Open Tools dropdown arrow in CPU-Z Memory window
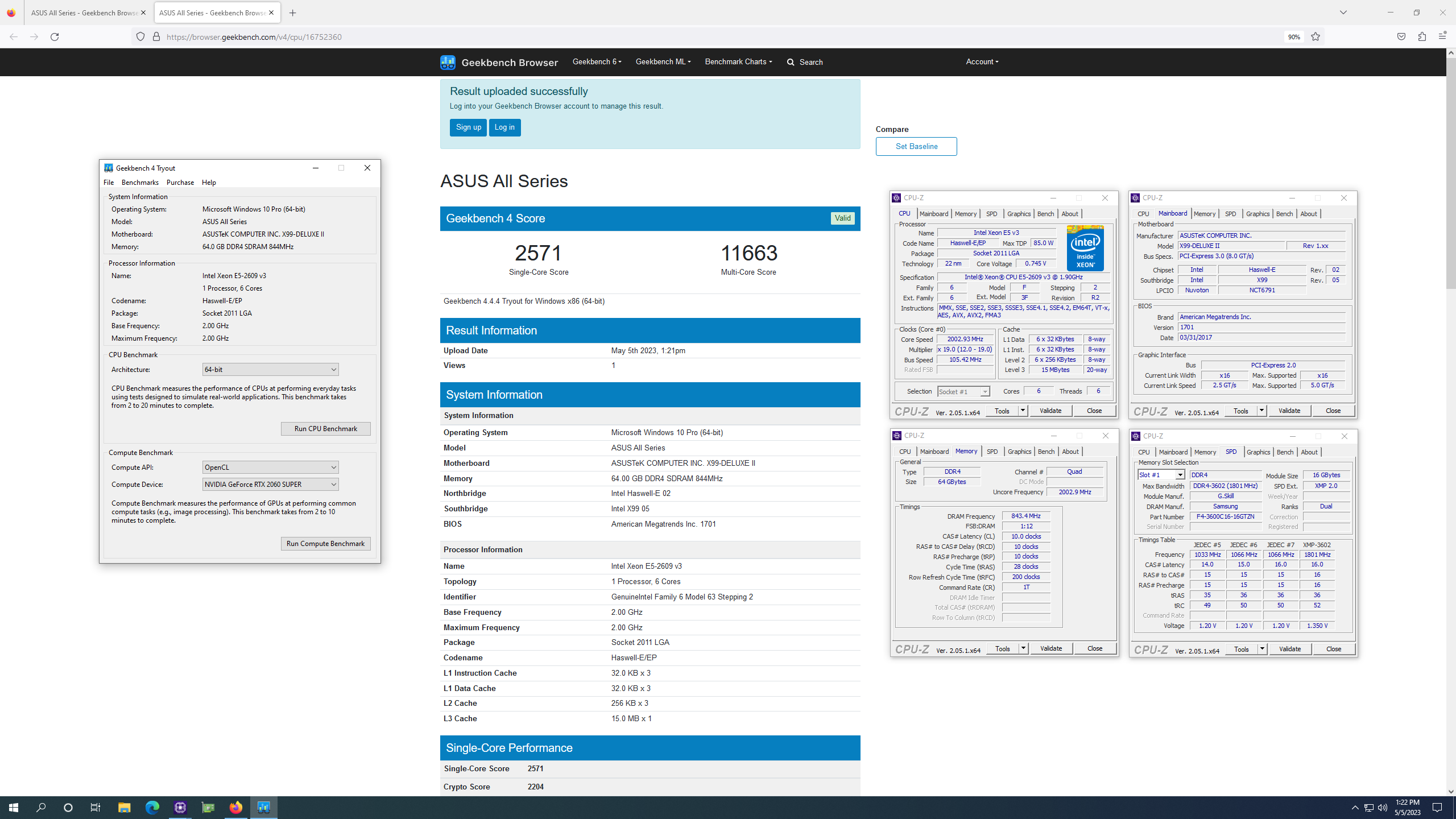 (1023, 648)
